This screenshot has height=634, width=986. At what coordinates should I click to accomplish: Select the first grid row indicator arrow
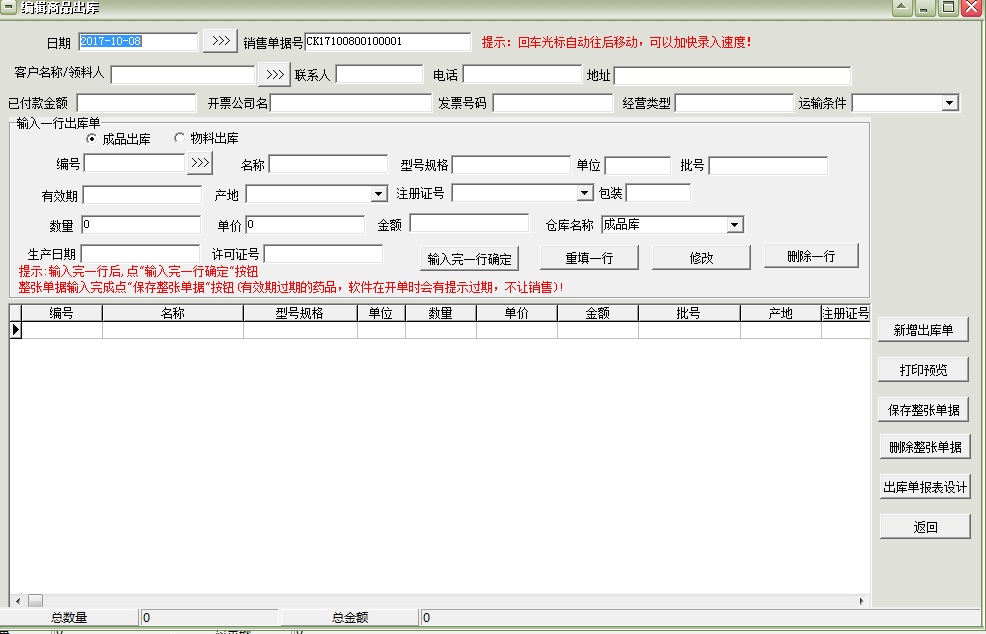tap(16, 330)
